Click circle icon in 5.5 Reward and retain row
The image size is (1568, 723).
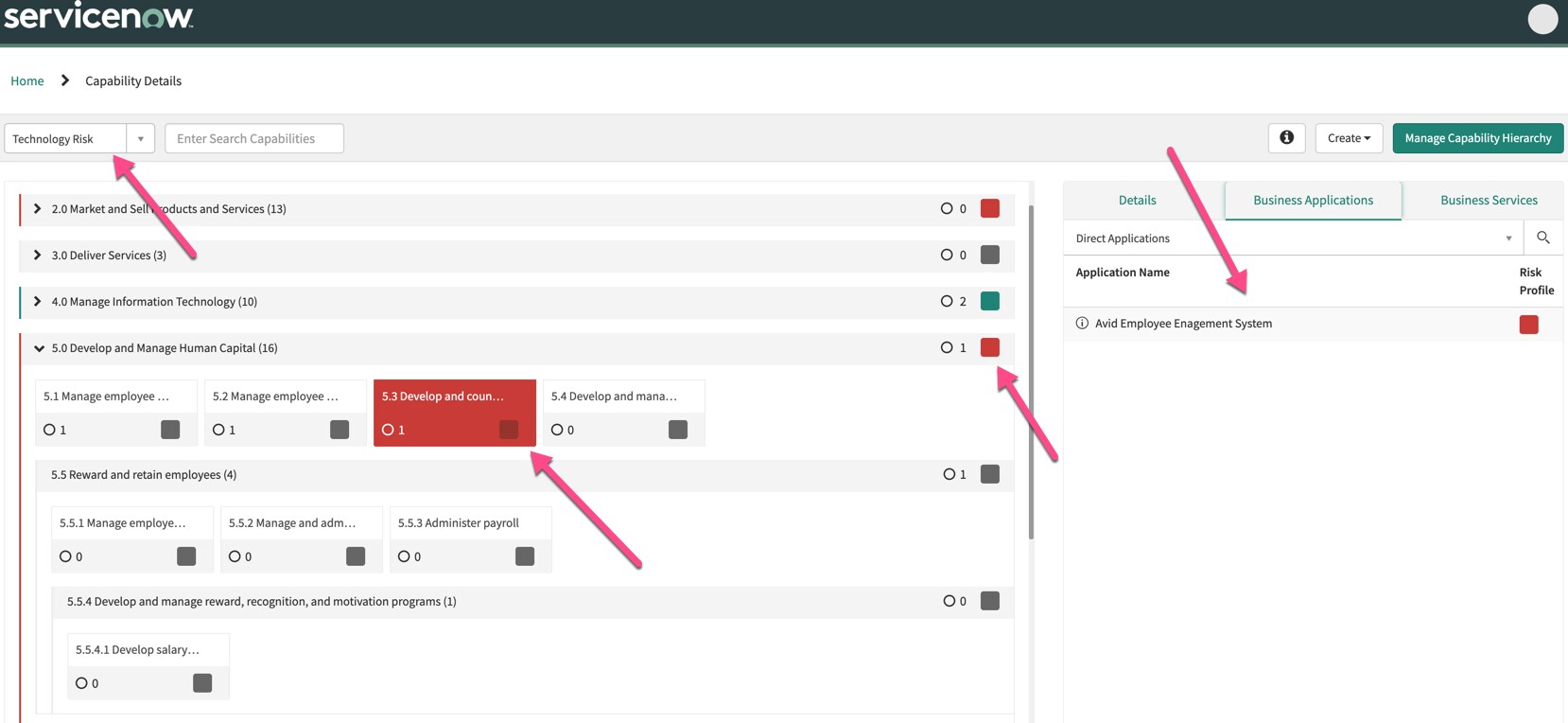pyautogui.click(x=949, y=474)
